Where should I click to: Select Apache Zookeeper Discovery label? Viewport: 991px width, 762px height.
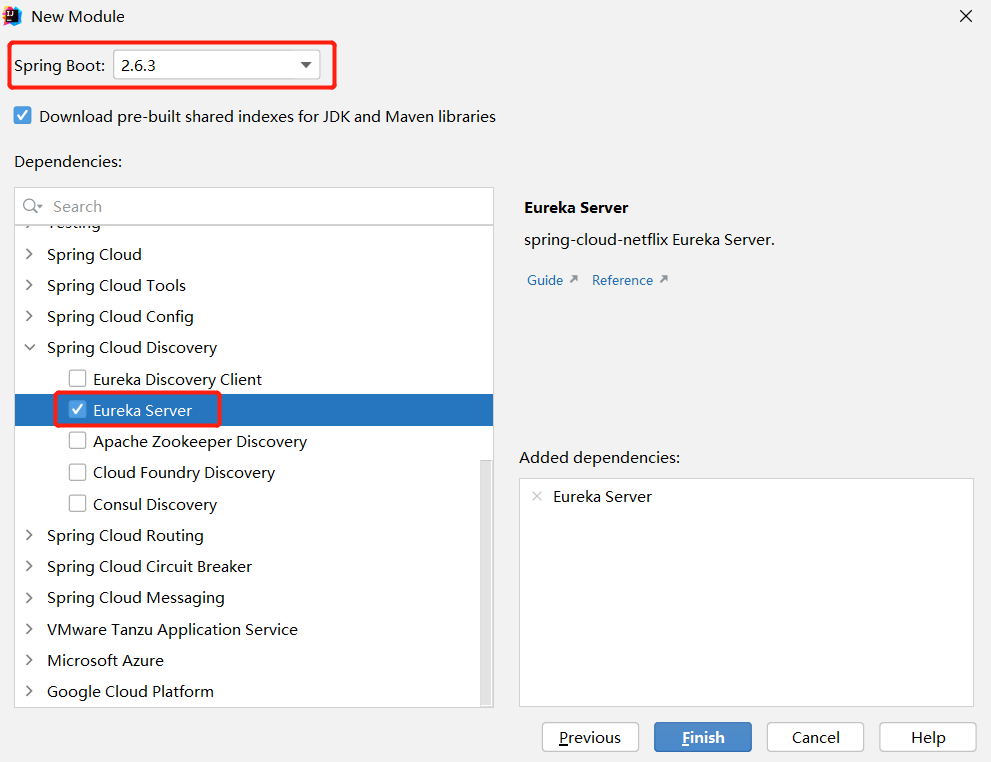point(200,441)
